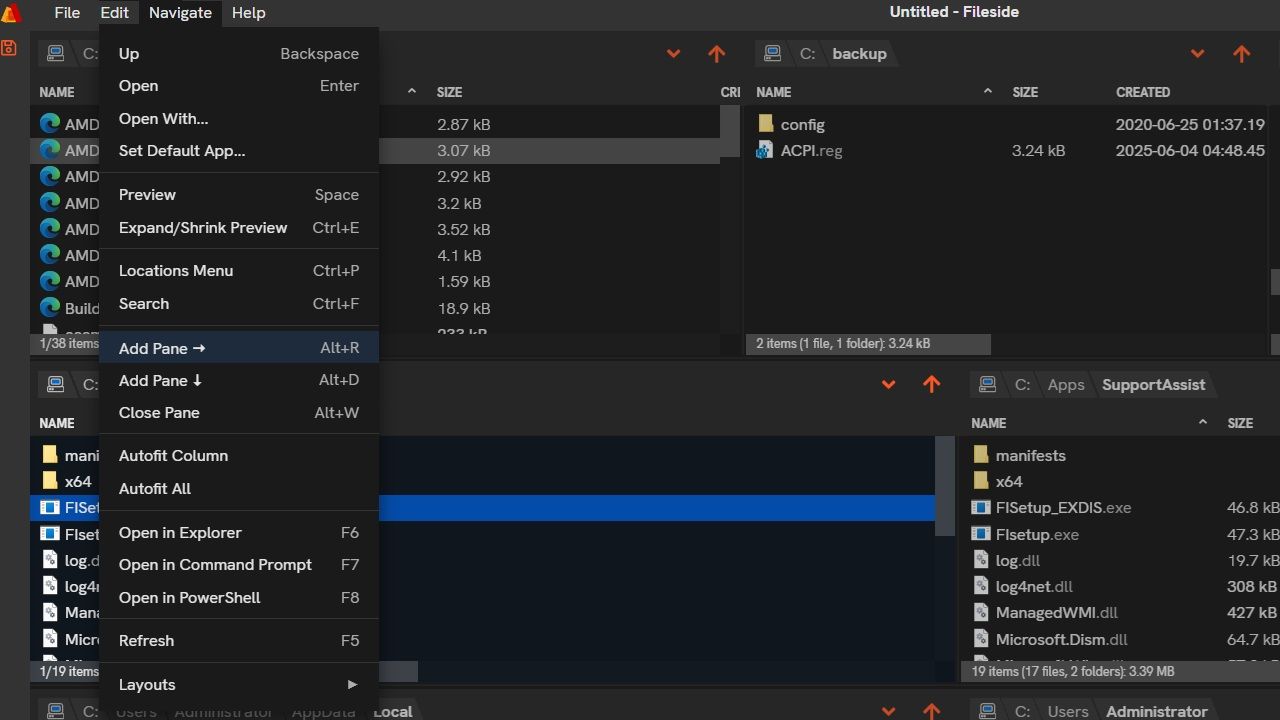
Task: Select 'Open in Explorer' from the menu
Action: (180, 532)
